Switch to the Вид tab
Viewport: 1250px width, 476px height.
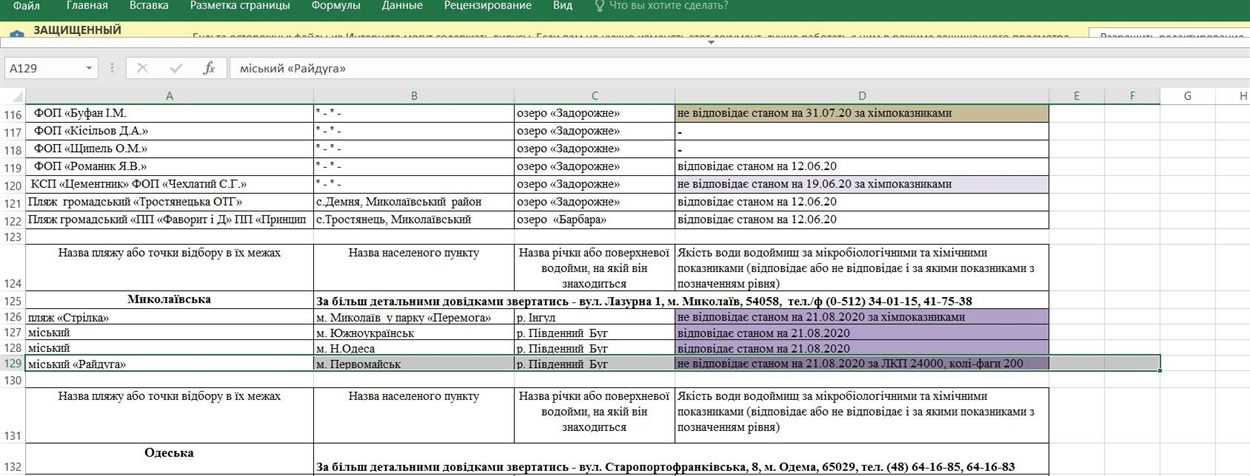click(x=563, y=6)
